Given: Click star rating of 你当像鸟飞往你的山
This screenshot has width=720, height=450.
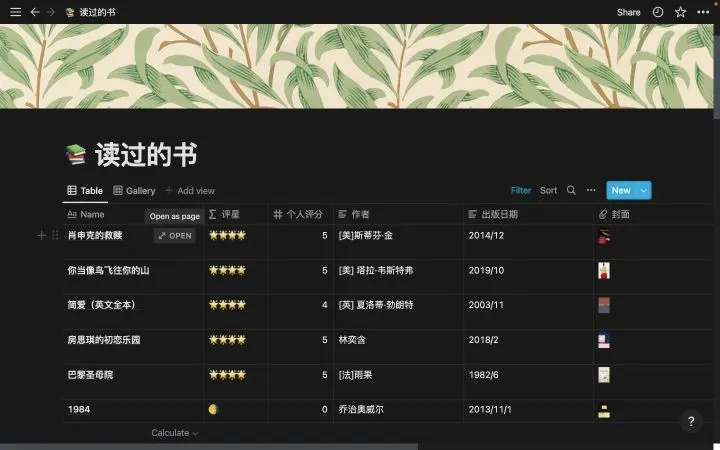Looking at the screenshot, I should (227, 270).
